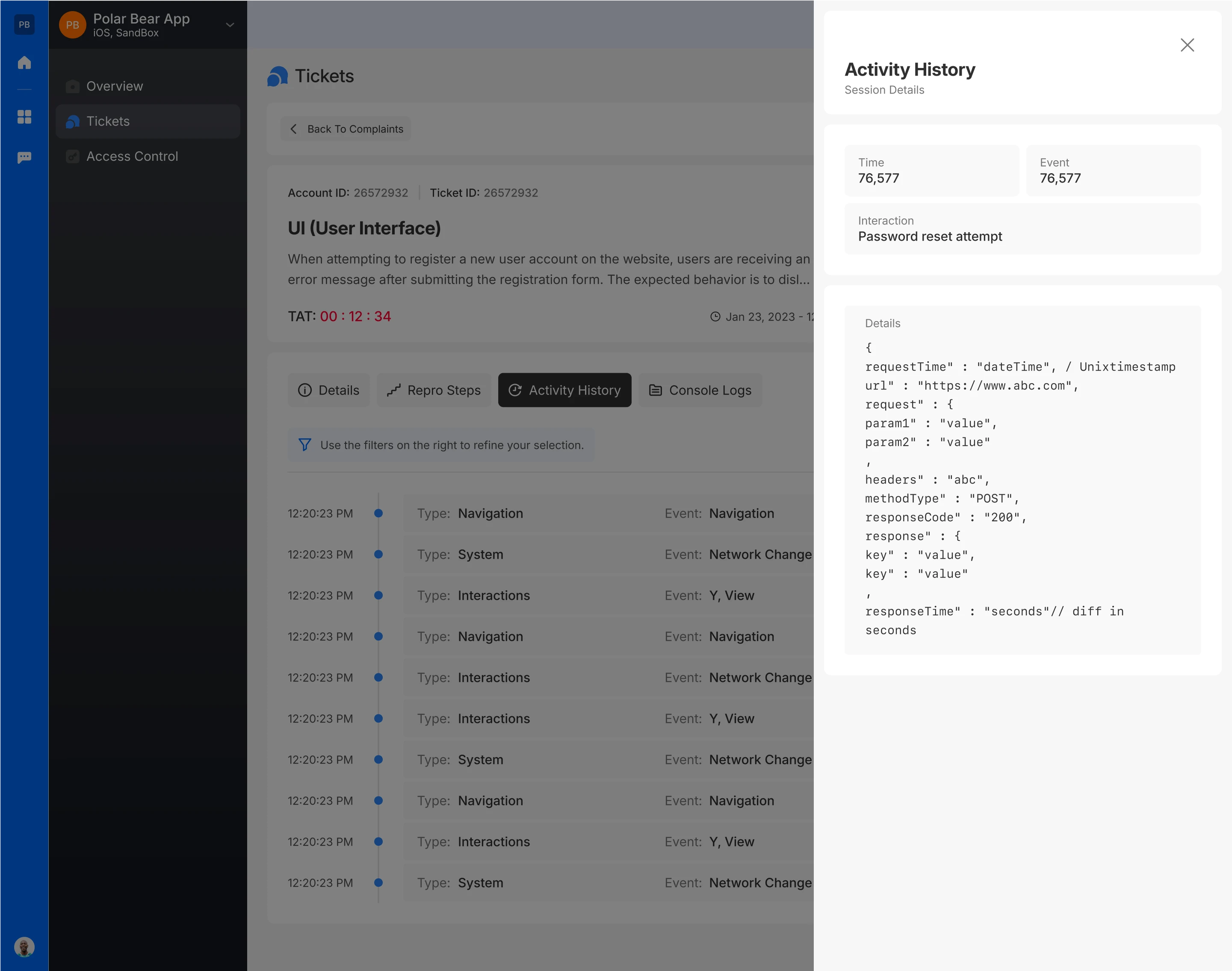Open the last System Network Change event

tap(608, 882)
